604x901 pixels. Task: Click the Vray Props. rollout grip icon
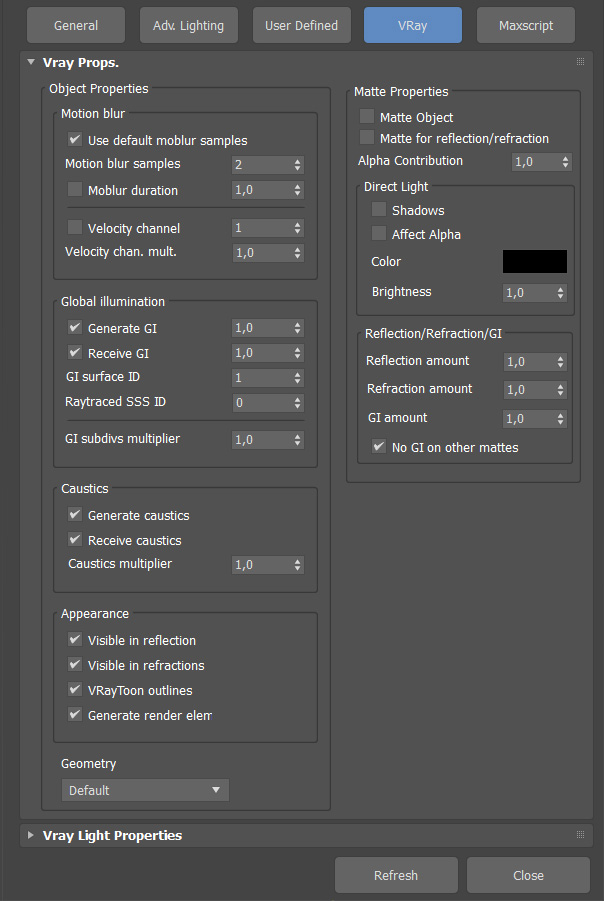click(580, 62)
